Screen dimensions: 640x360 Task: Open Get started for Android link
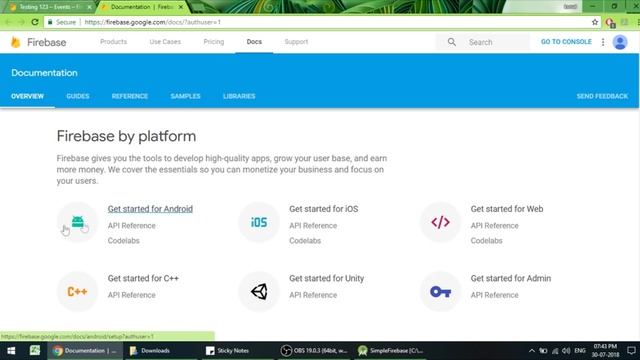tap(150, 209)
